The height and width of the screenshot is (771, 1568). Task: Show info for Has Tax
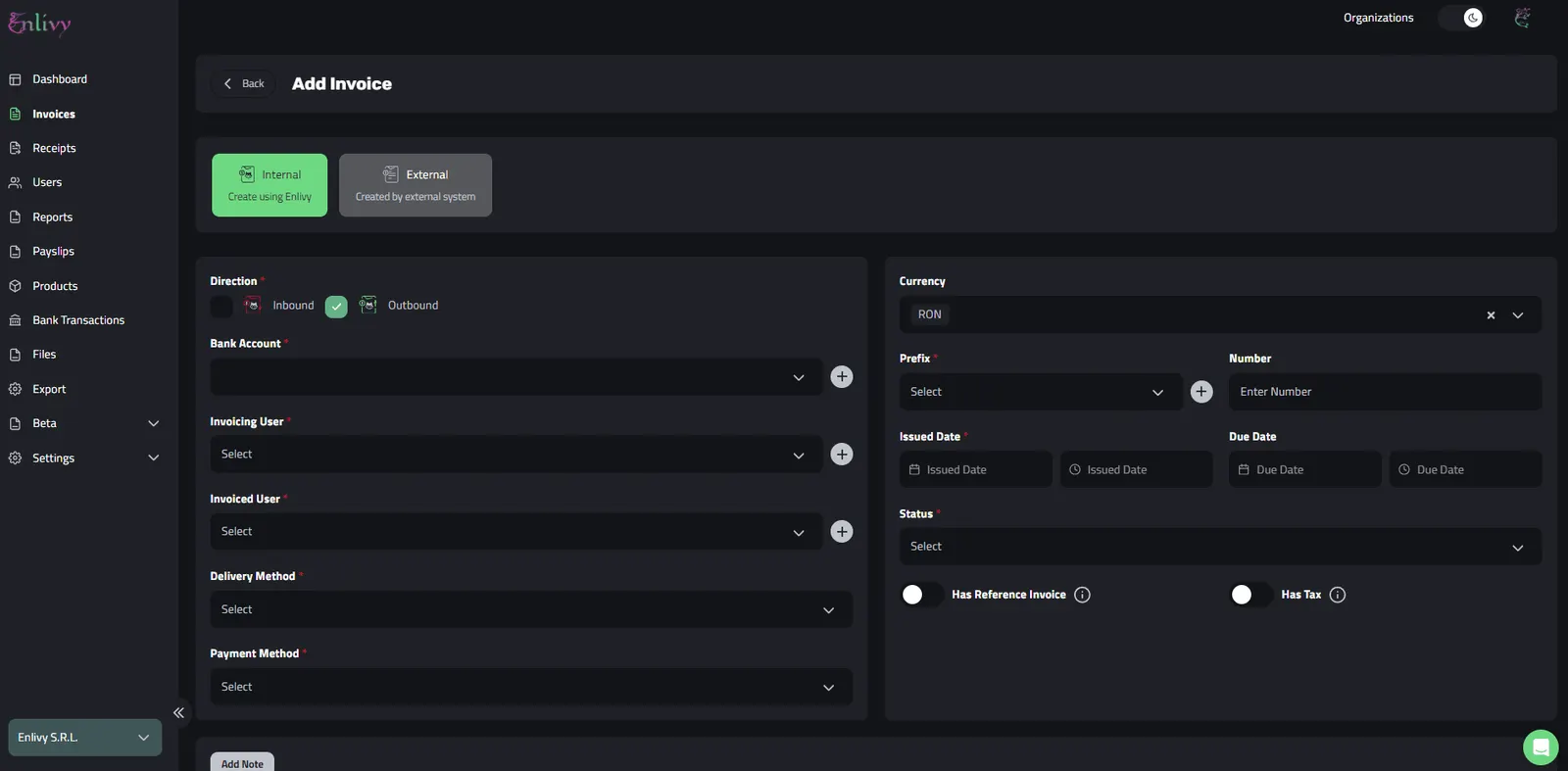pos(1338,595)
